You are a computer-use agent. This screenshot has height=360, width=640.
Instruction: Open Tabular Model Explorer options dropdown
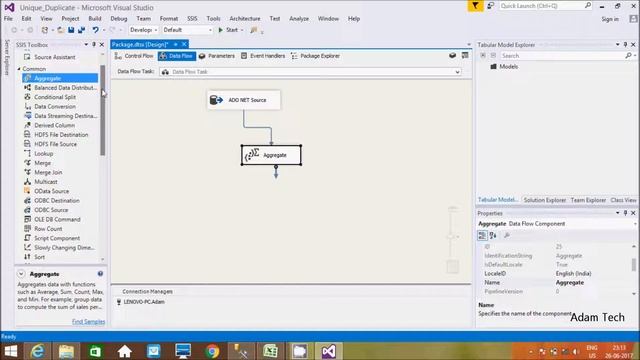[x=618, y=44]
